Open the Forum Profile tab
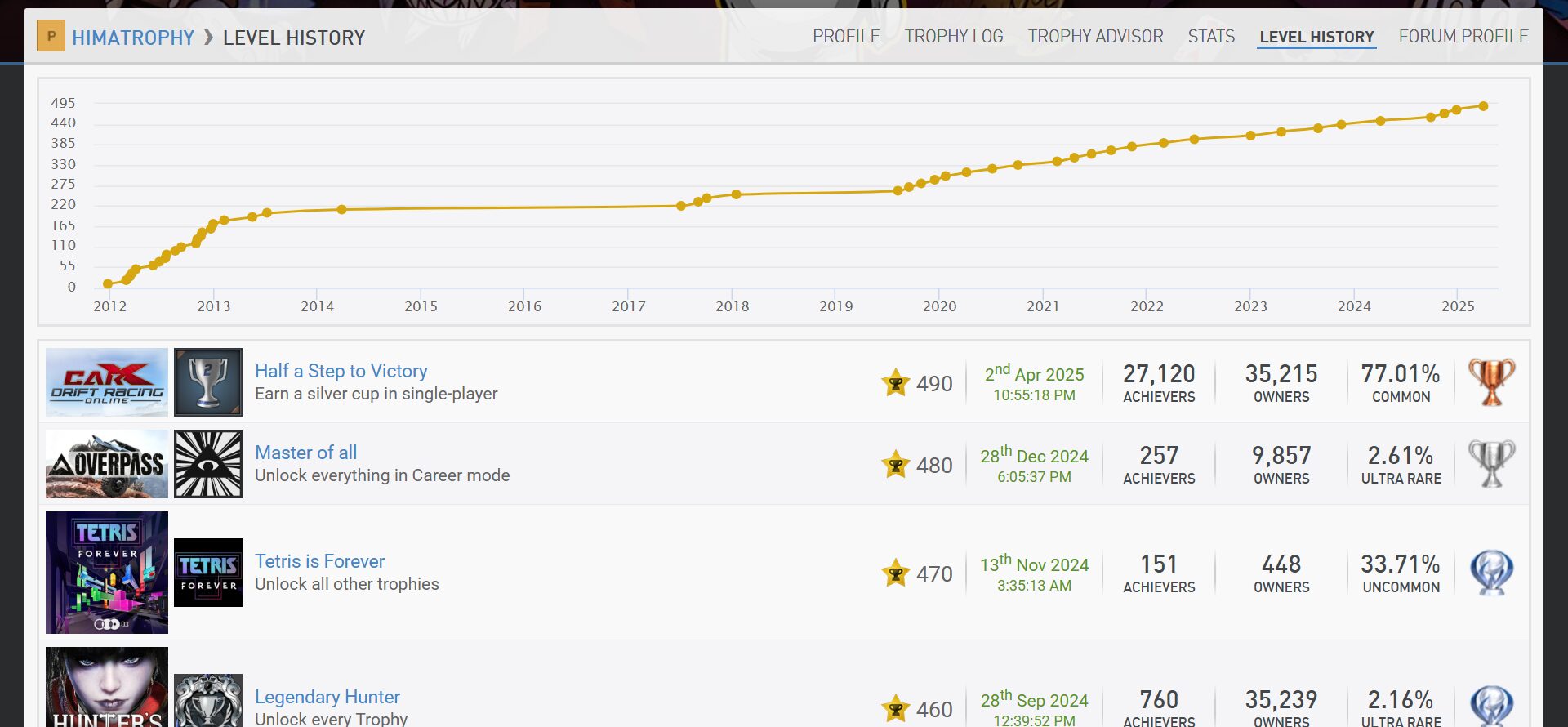The image size is (1568, 727). pyautogui.click(x=1463, y=36)
